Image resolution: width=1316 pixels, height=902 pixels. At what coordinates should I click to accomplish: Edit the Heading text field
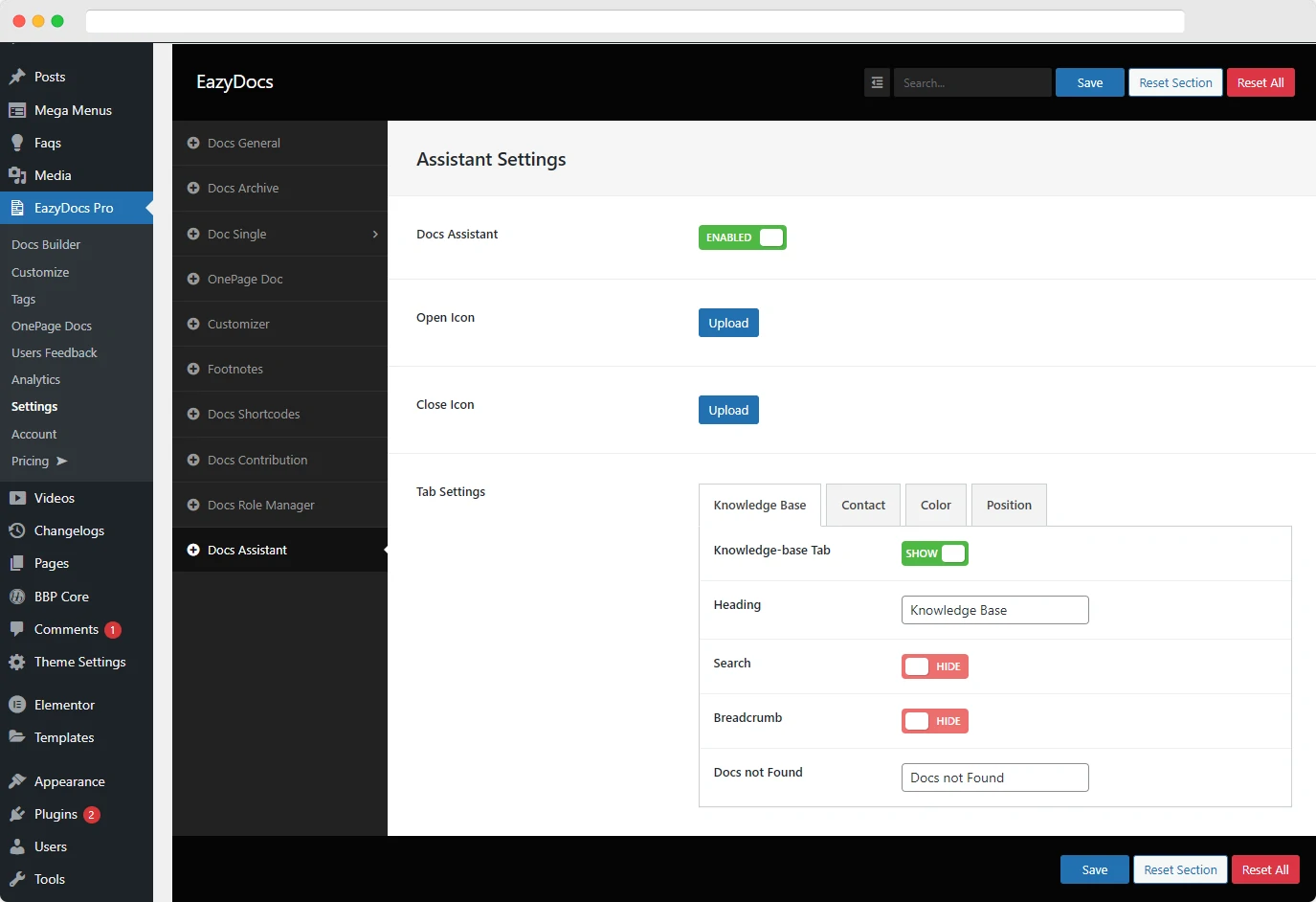pos(994,610)
